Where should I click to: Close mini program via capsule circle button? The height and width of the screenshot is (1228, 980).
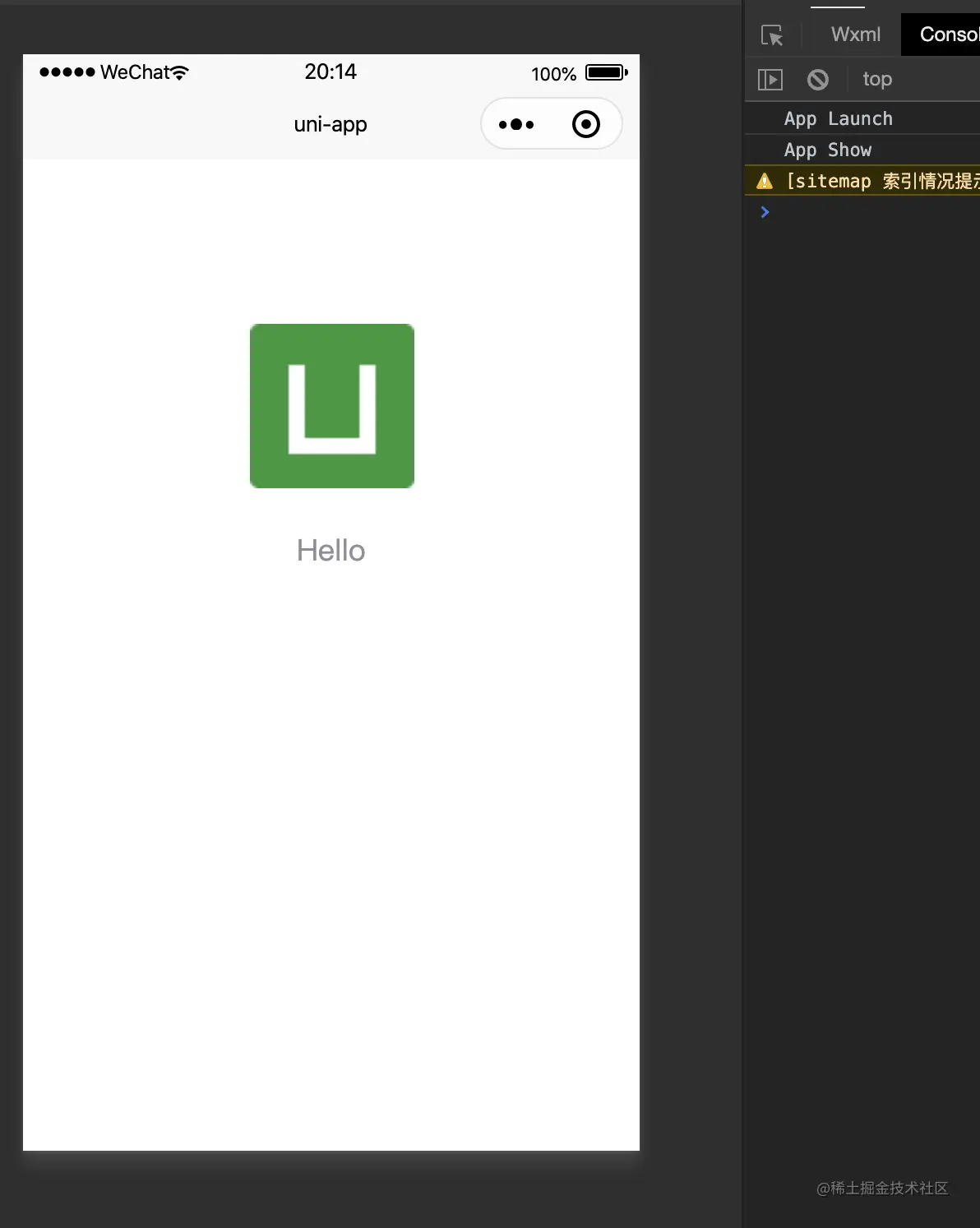click(x=586, y=124)
